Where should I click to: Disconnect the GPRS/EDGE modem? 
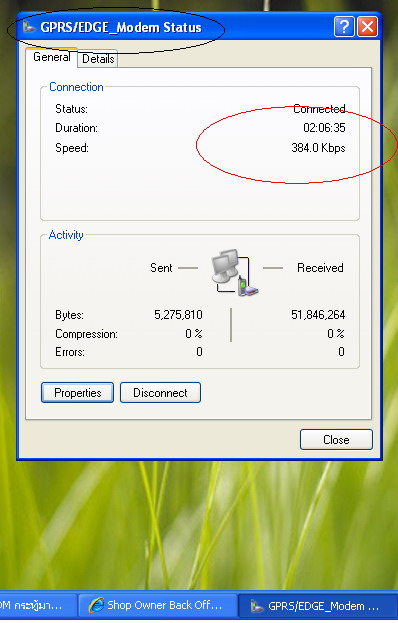[x=160, y=393]
